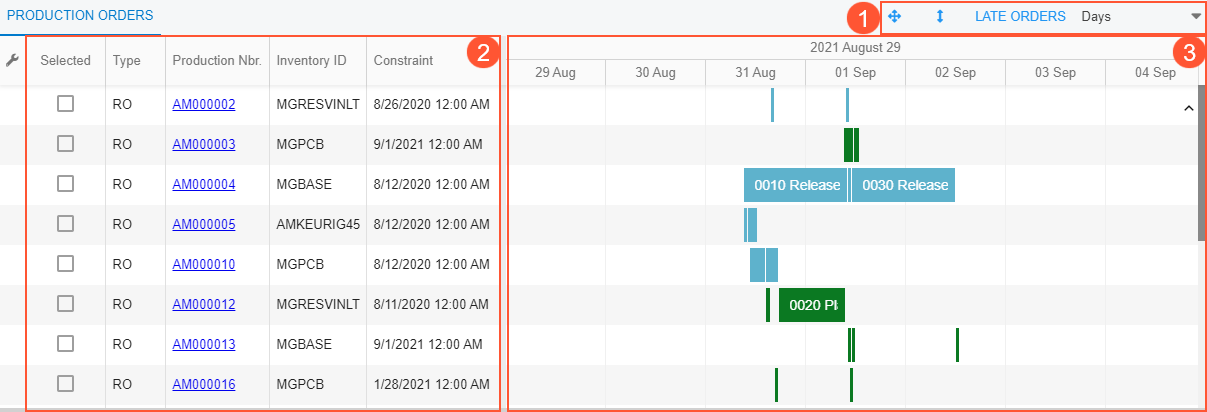The height and width of the screenshot is (412, 1207).
Task: Open production order AM000003 link
Action: pyautogui.click(x=204, y=144)
